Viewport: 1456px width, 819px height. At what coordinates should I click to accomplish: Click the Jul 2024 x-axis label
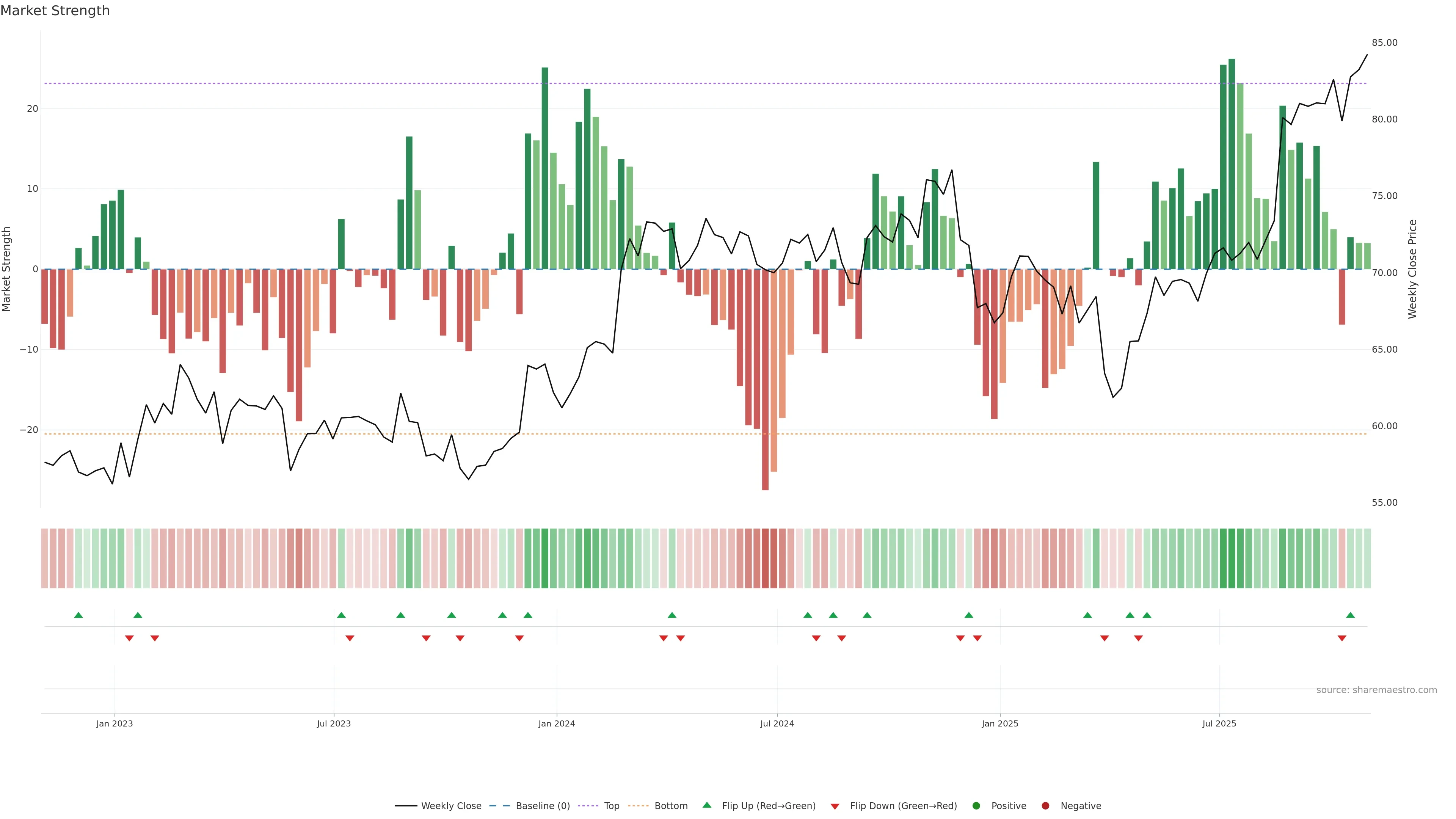tap(777, 724)
